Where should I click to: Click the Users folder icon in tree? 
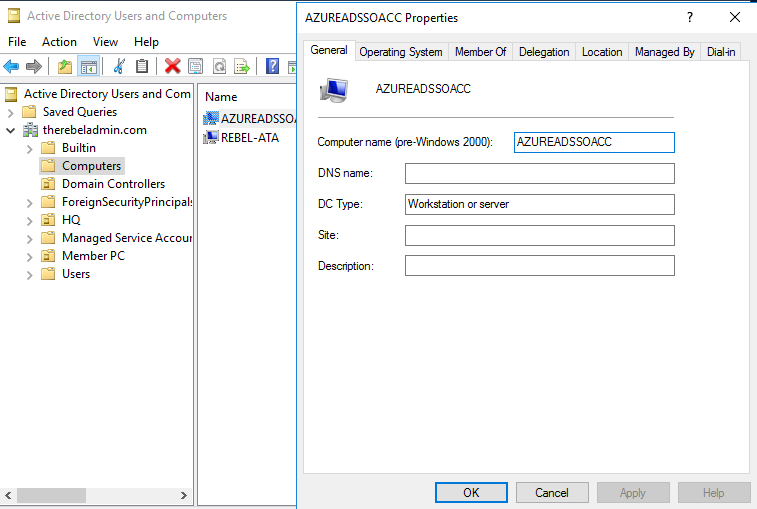point(48,274)
